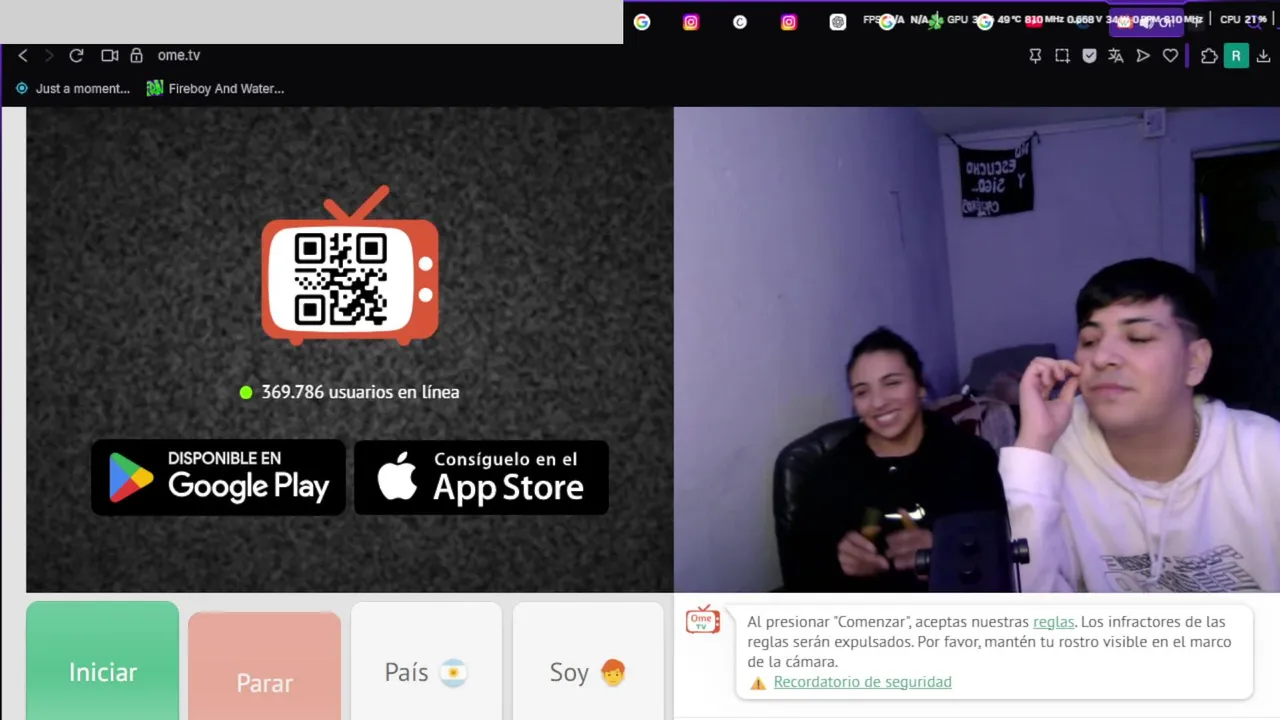
Task: Click the '369.786 usuarios en línea' text
Action: coord(360,392)
